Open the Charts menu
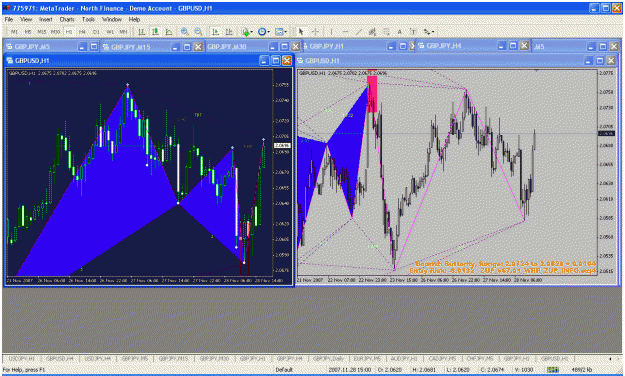Image resolution: width=625 pixels, height=376 pixels. pos(67,19)
